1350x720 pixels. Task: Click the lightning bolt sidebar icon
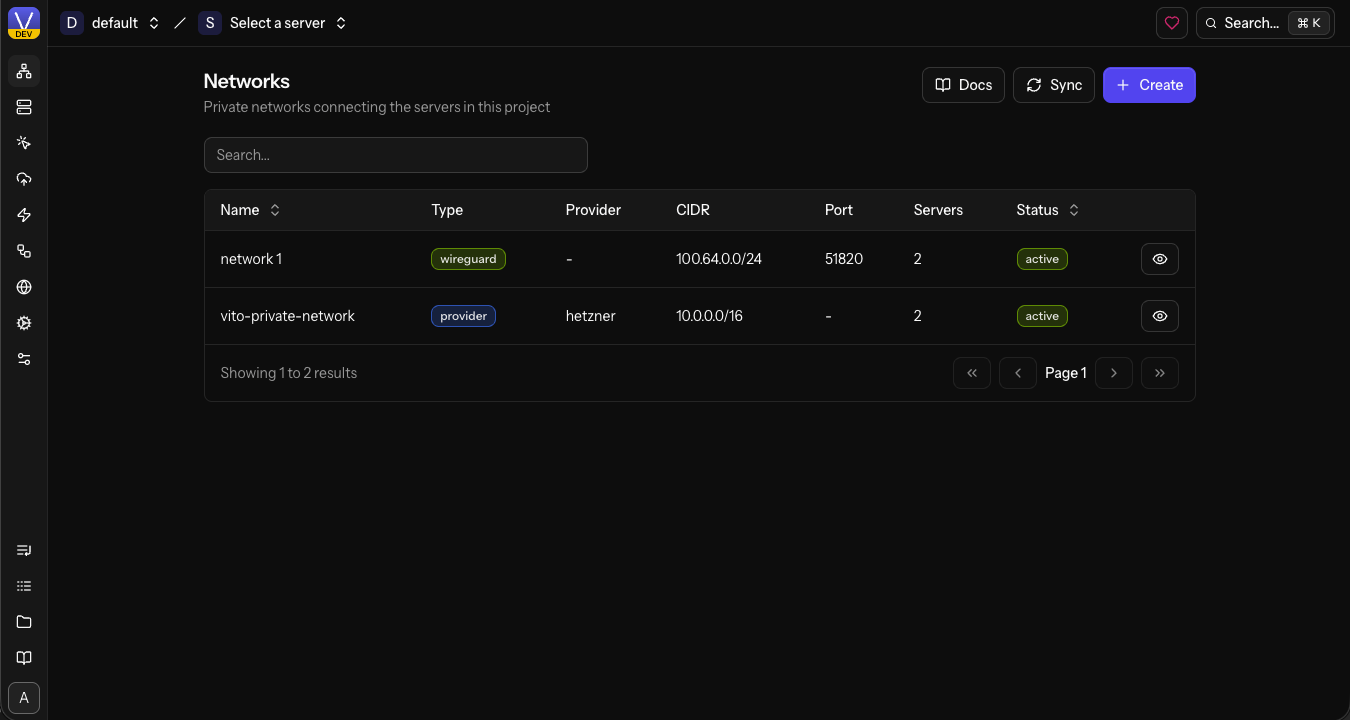[24, 215]
